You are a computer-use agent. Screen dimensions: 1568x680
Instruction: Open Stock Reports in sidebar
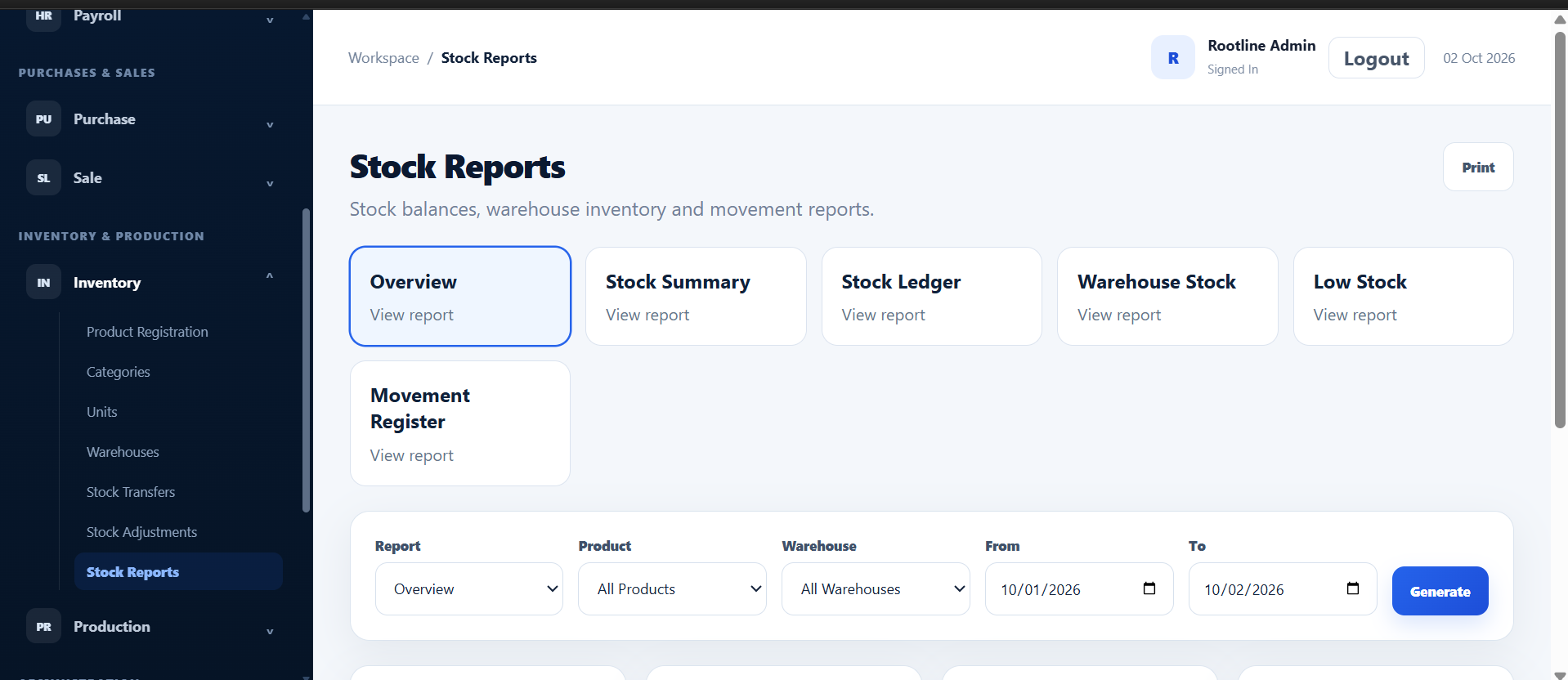(178, 571)
